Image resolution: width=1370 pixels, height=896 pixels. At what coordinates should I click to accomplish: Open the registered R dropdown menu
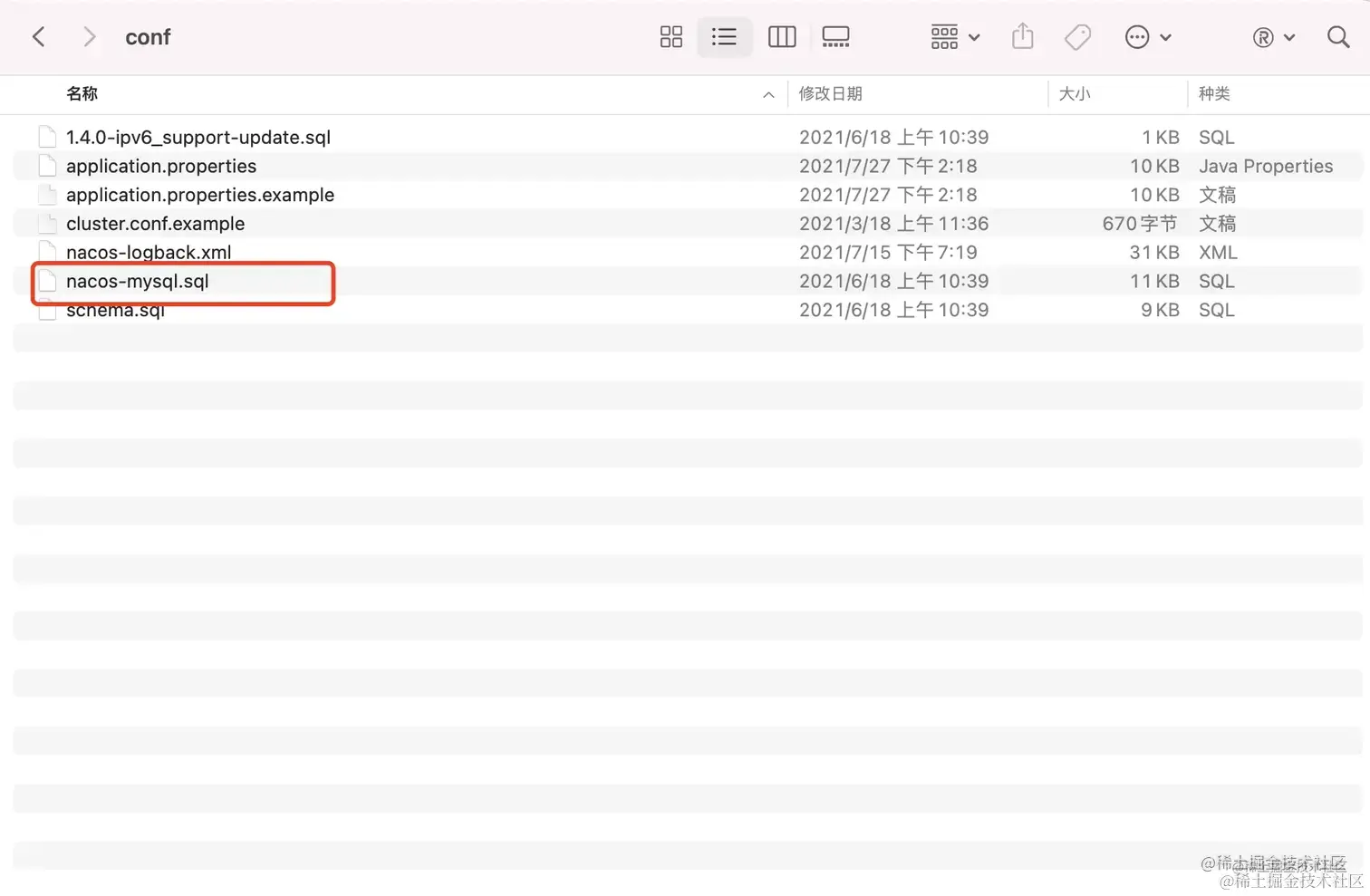1274,37
